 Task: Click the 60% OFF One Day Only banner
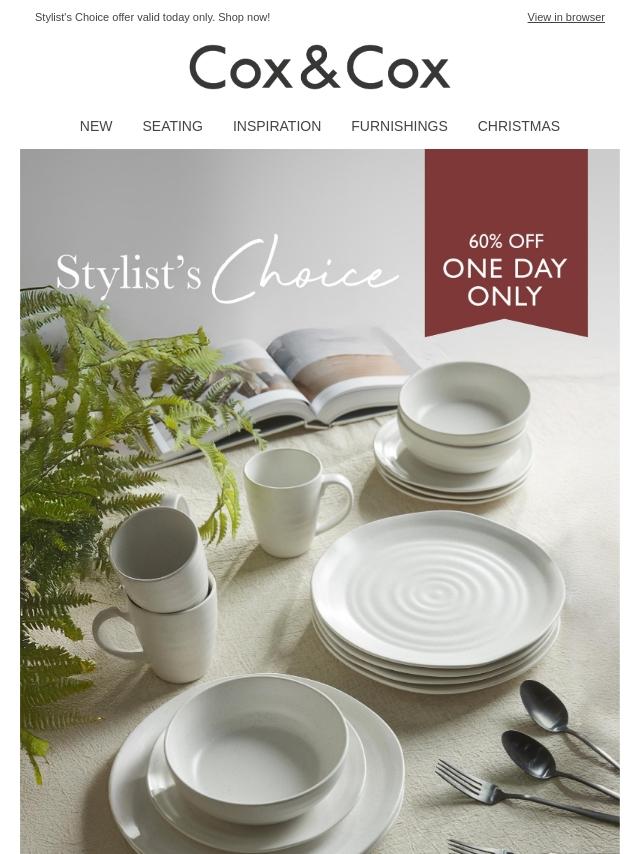[506, 243]
